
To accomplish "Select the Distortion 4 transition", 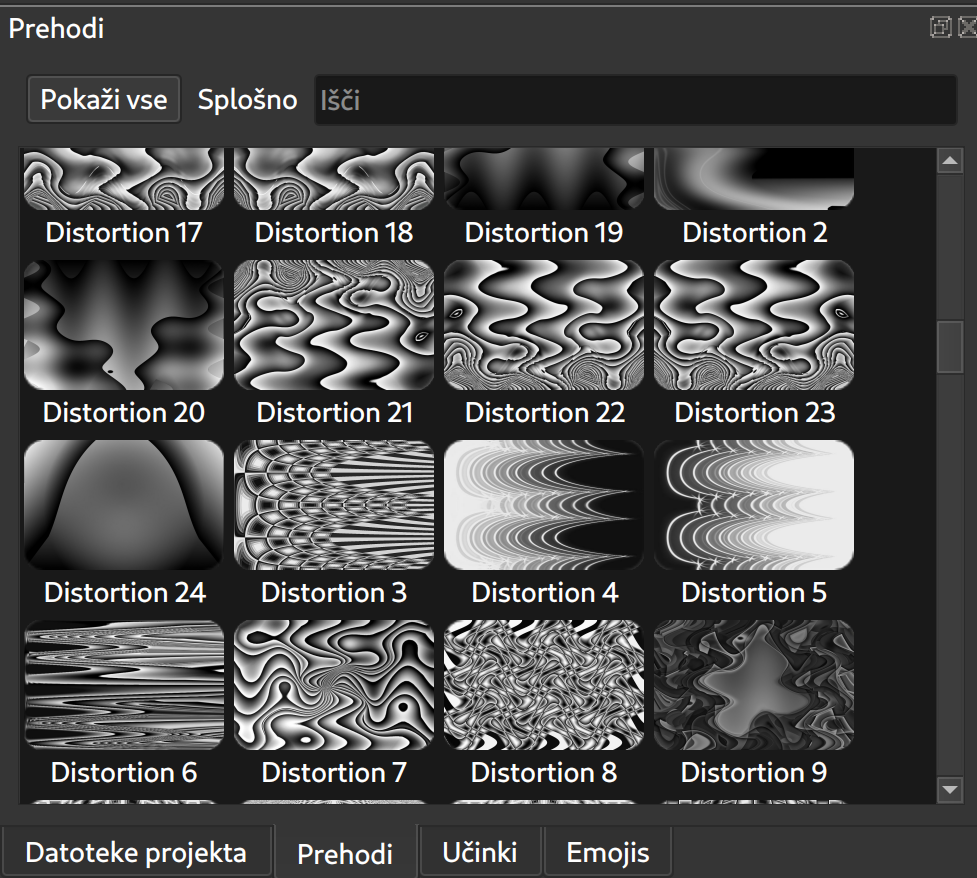I will pyautogui.click(x=544, y=524).
